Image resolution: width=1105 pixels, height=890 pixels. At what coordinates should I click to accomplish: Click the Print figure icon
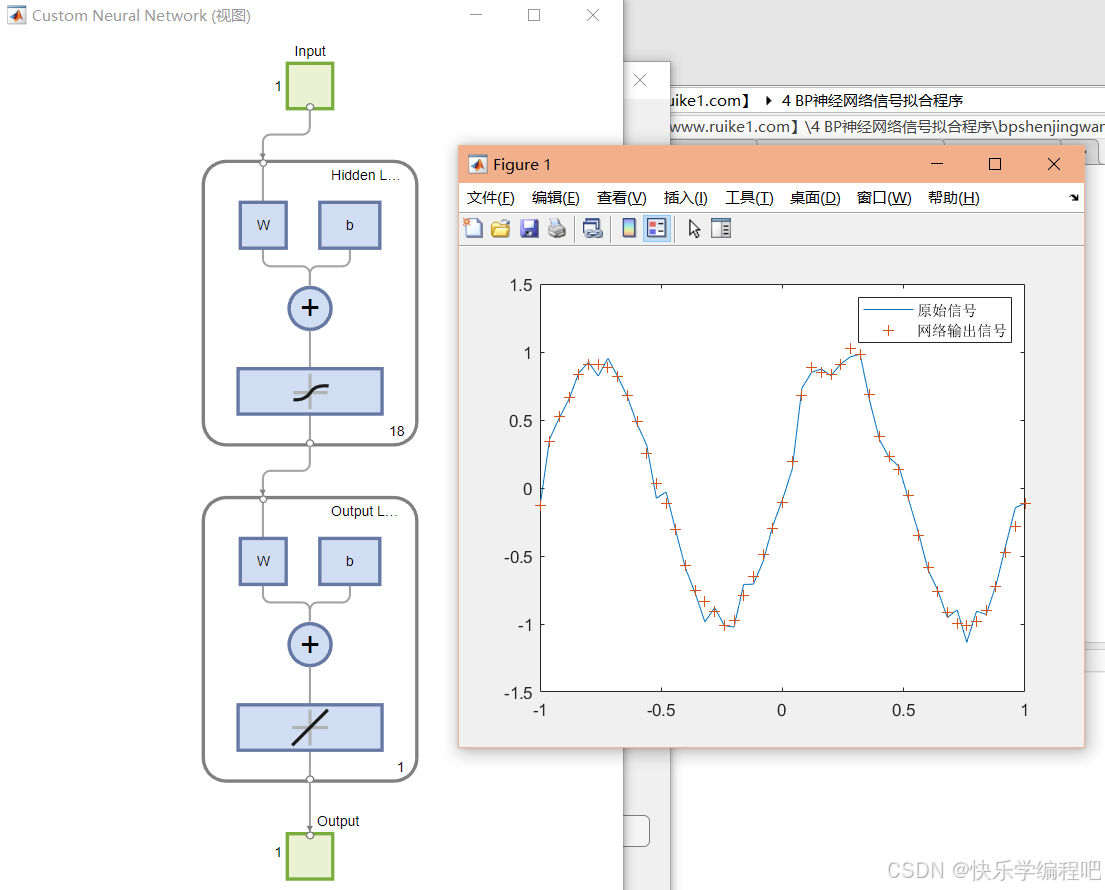pos(556,228)
